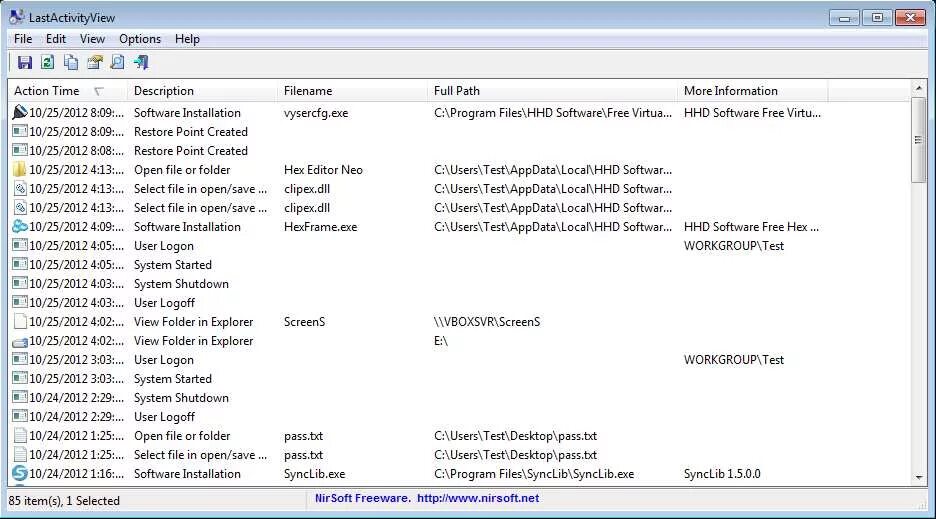Select the Restore Point Created 8:08 row

(460, 151)
